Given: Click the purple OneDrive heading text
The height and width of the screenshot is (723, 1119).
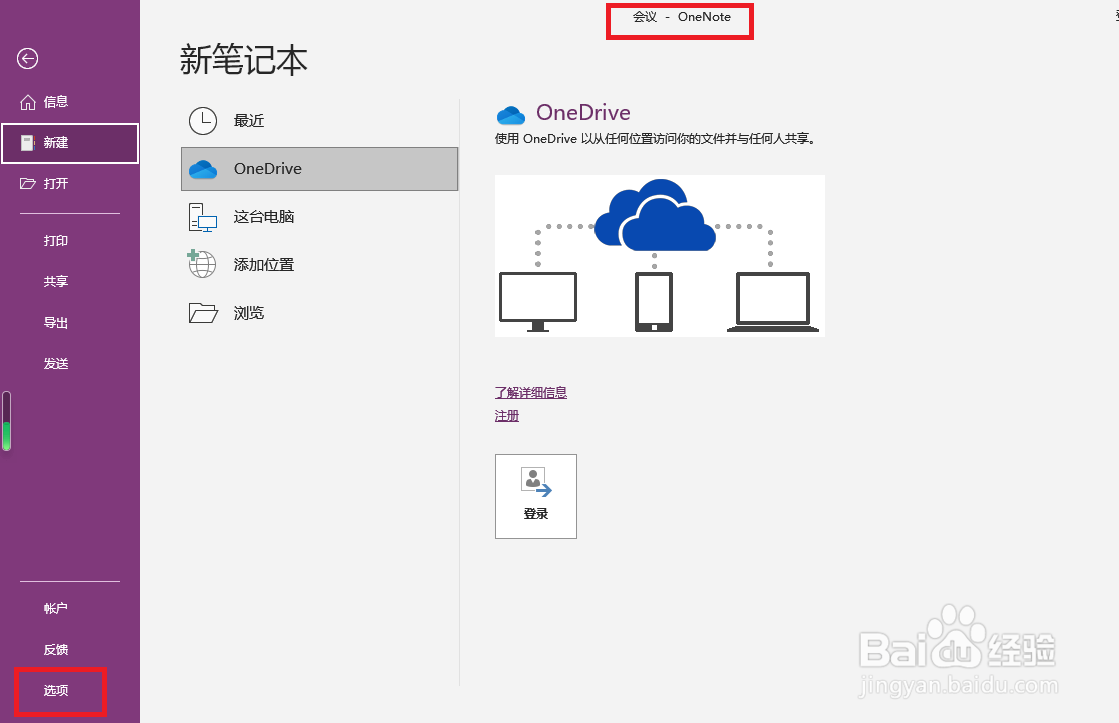Looking at the screenshot, I should [583, 113].
